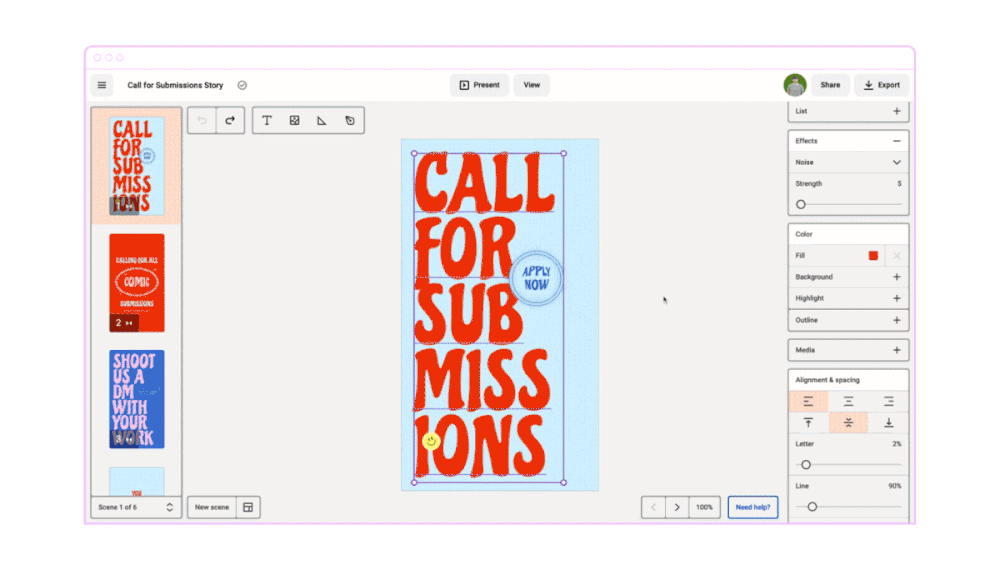Select the light blue scene 4 thumbnail
The width and height of the screenshot is (1000, 570).
(136, 481)
